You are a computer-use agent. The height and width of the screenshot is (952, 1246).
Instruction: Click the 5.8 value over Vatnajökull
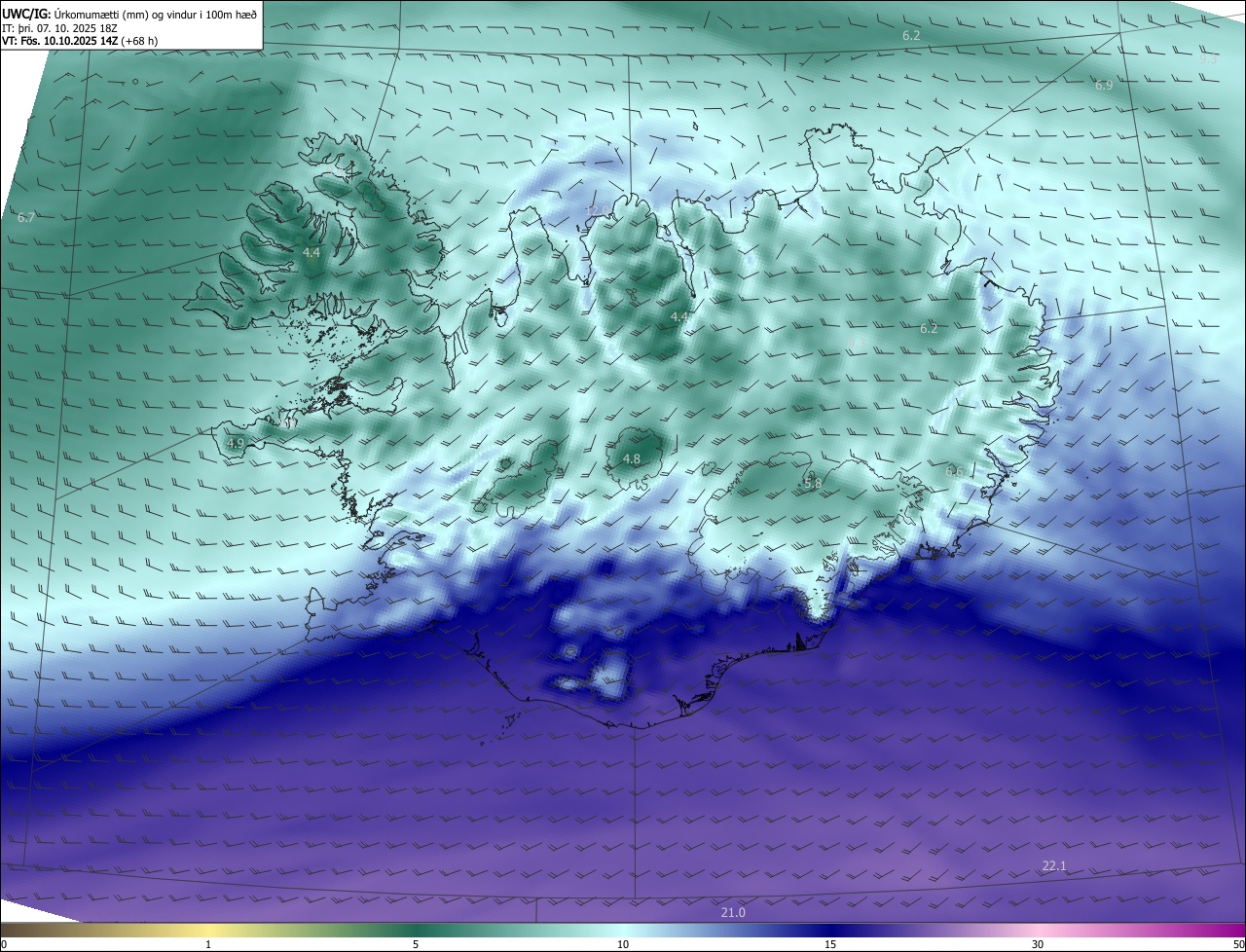(x=813, y=483)
